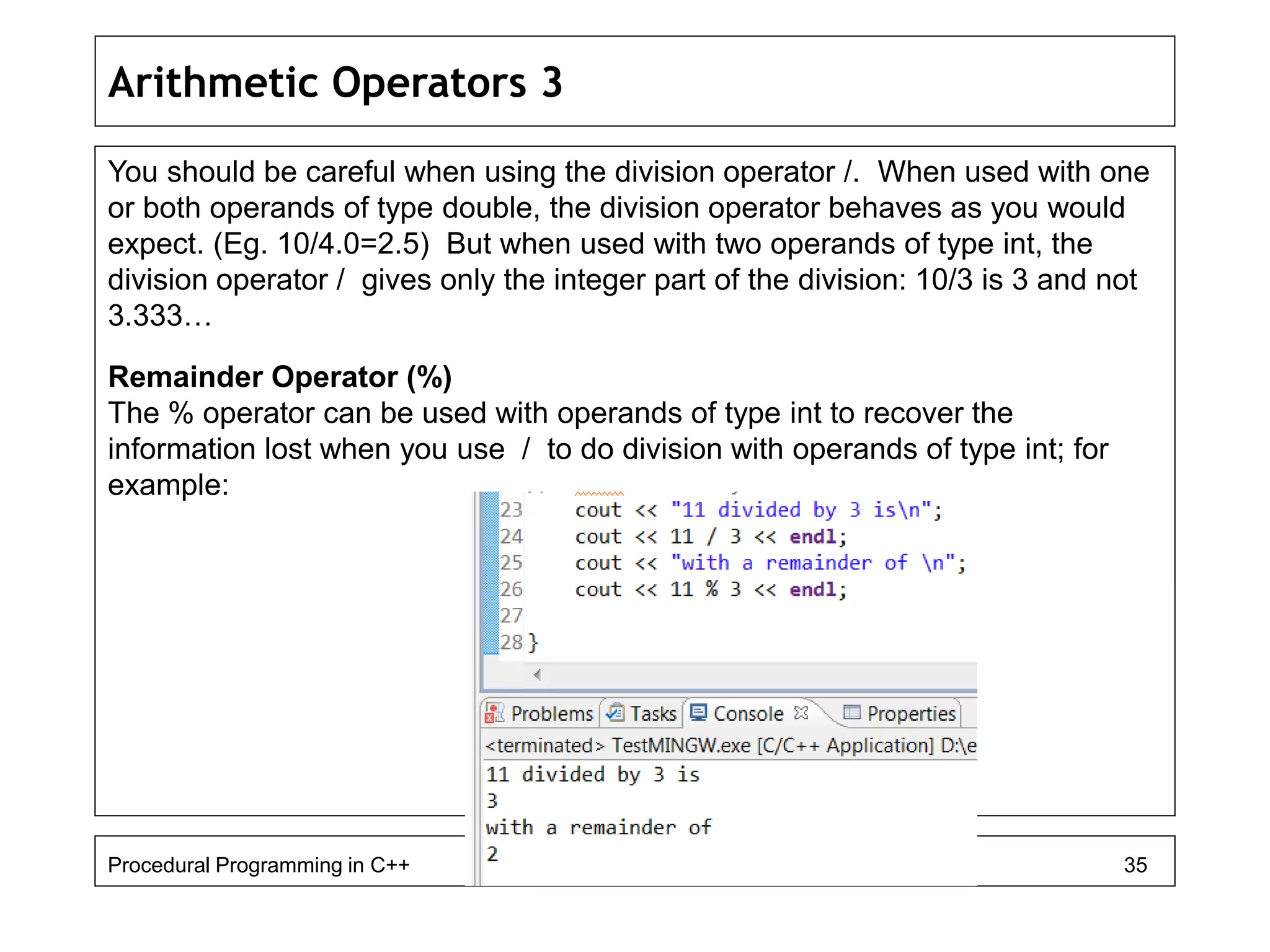Click the code '11 % 3' on line 26
This screenshot has height=952, width=1270.
706,589
